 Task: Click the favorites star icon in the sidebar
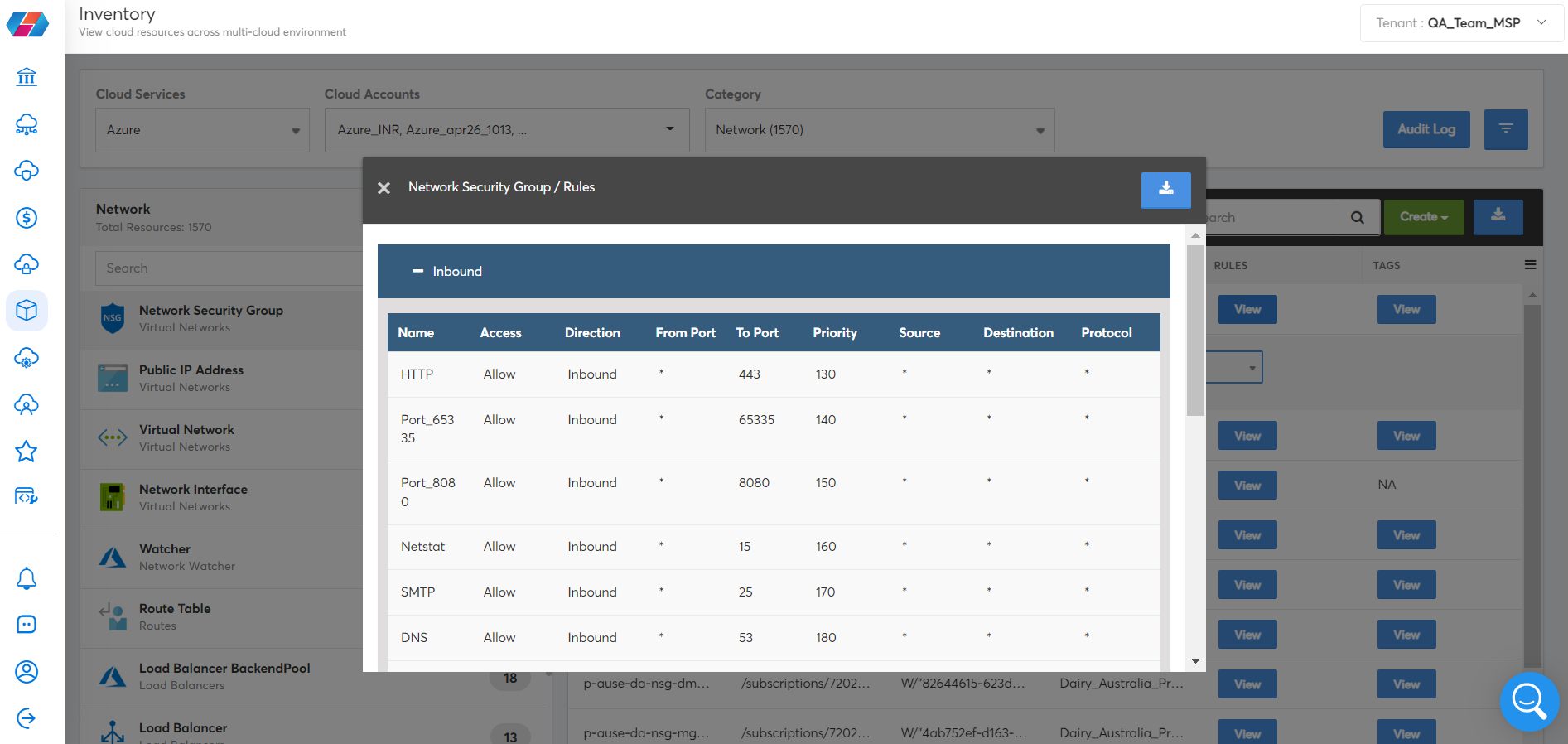click(x=27, y=452)
